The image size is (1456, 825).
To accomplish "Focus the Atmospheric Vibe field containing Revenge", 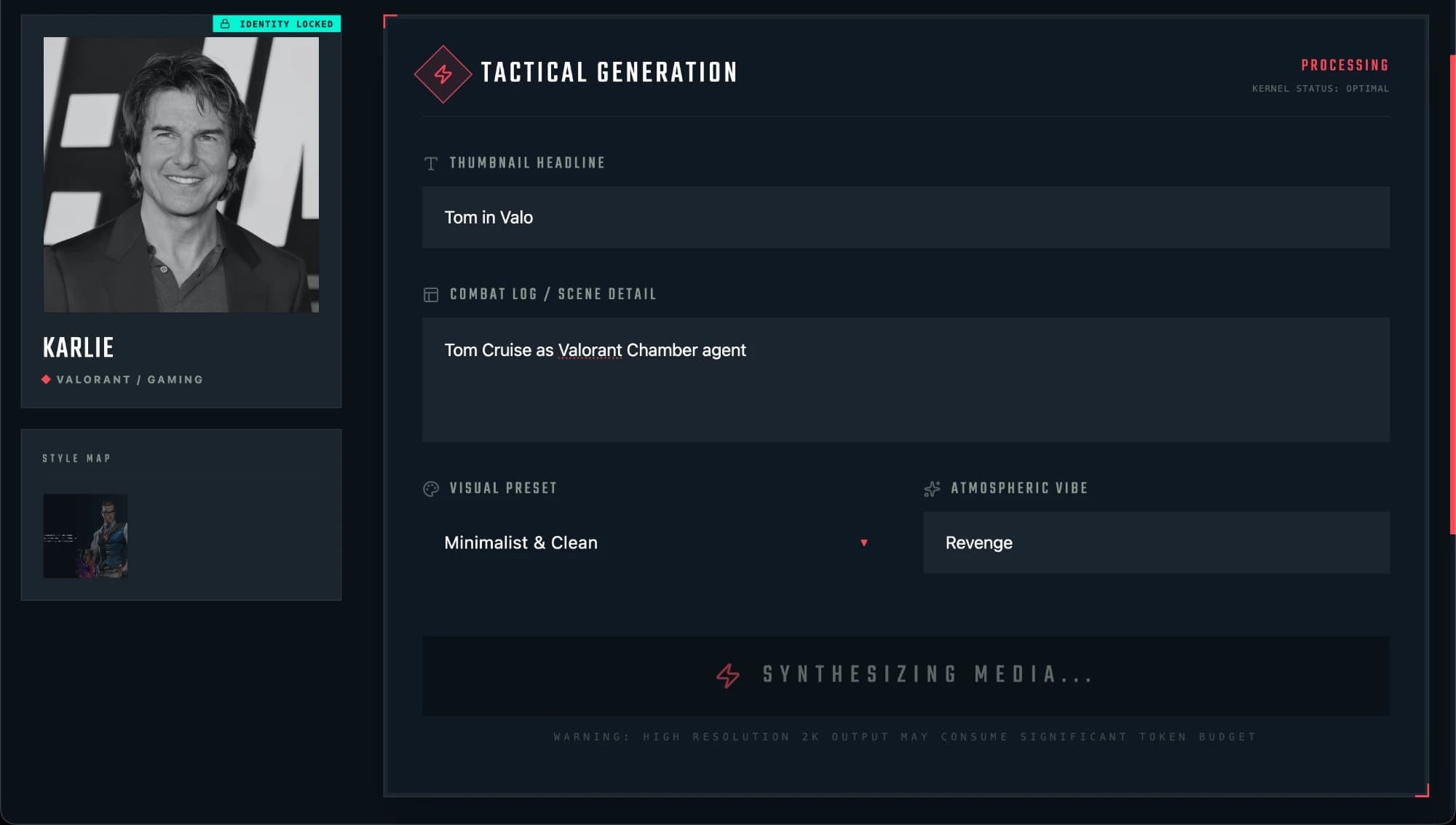I will 1156,542.
